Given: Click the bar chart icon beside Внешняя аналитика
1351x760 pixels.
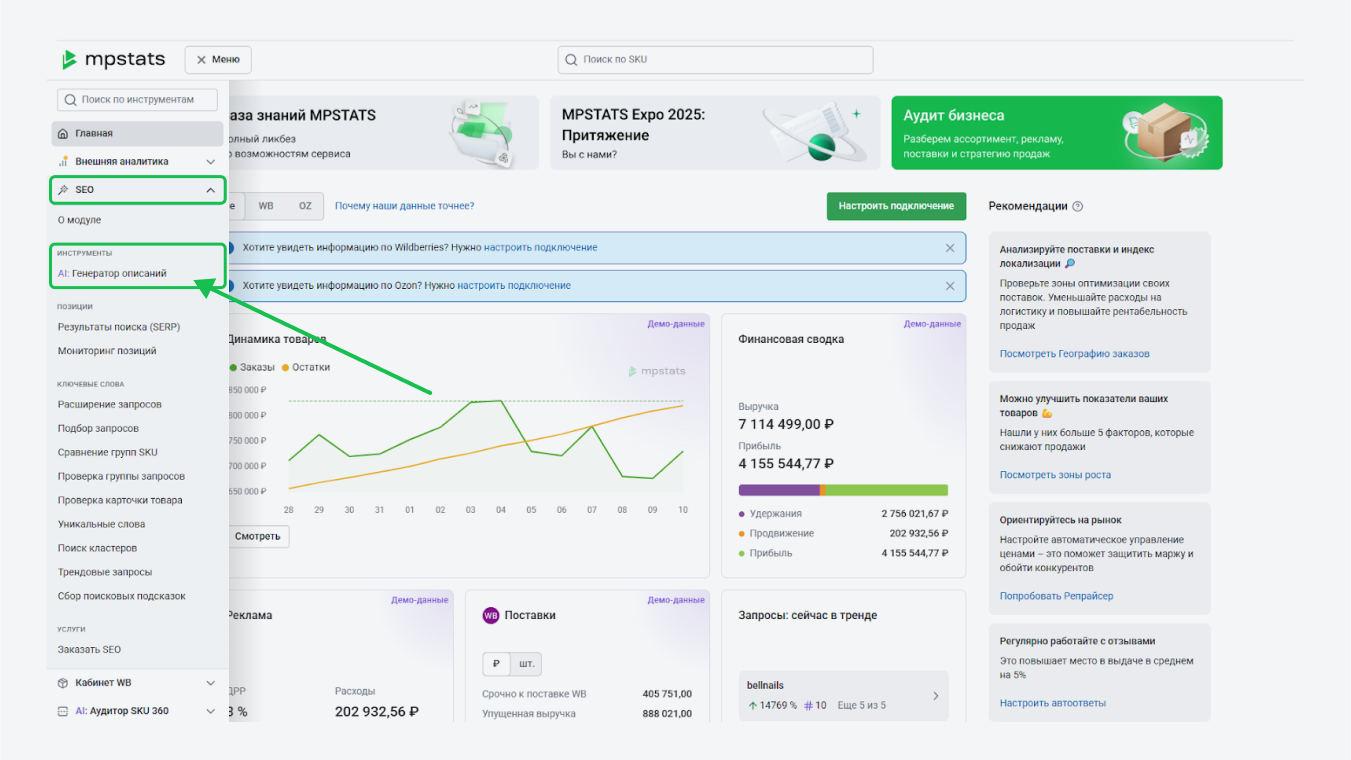Looking at the screenshot, I should (x=63, y=161).
